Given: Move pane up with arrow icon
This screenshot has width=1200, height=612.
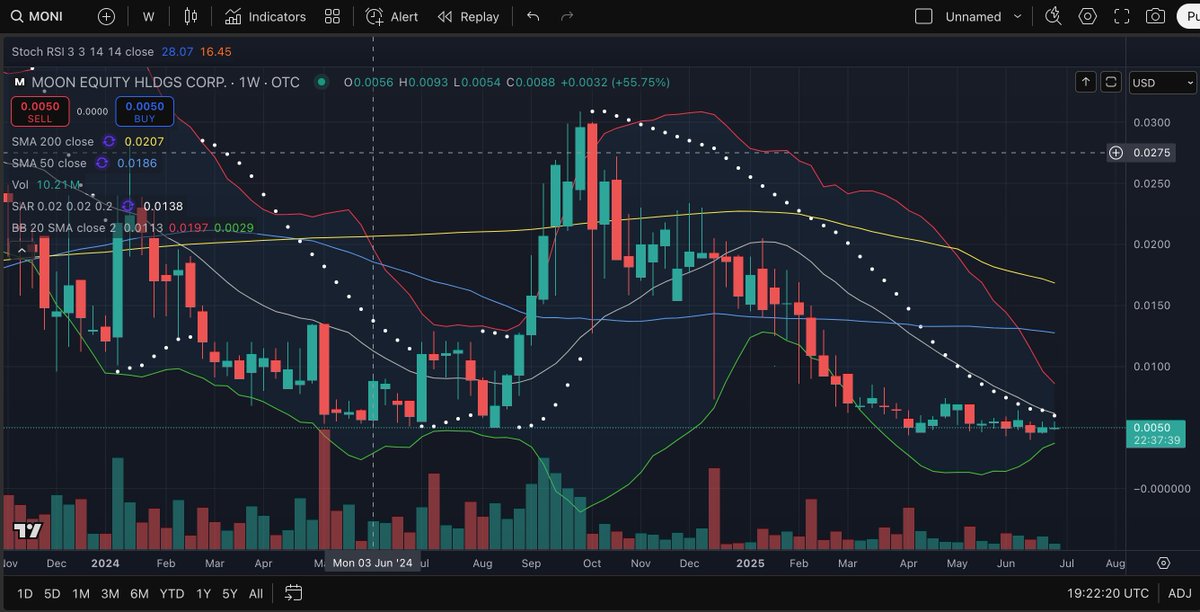Looking at the screenshot, I should [1086, 82].
